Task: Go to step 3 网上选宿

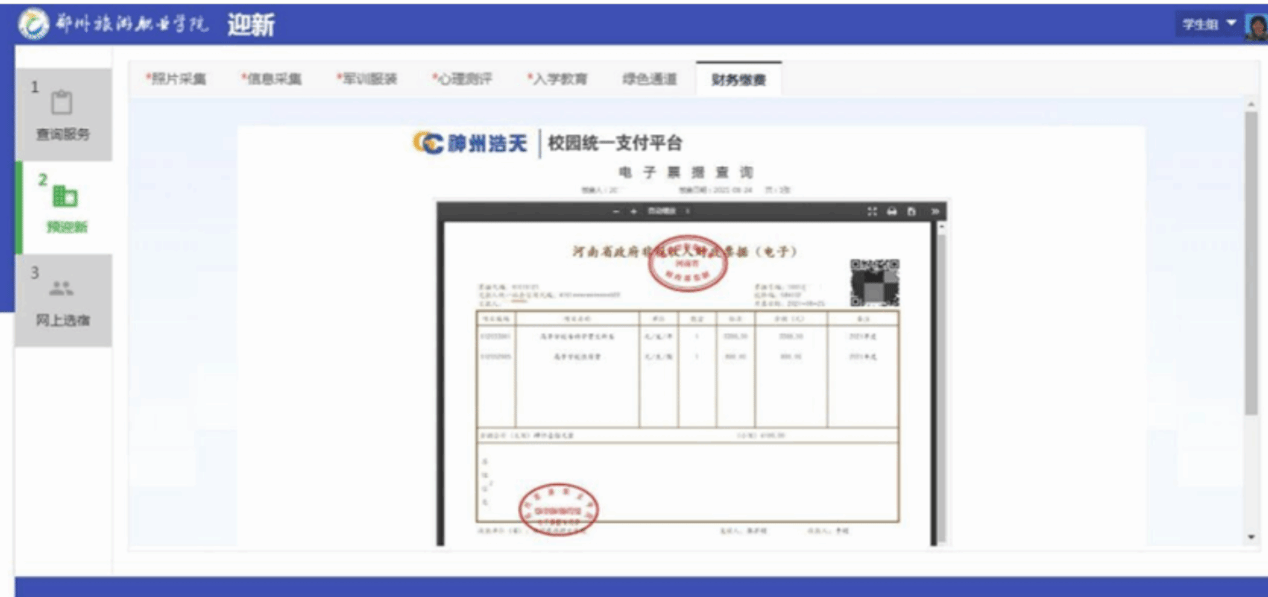Action: 62,301
